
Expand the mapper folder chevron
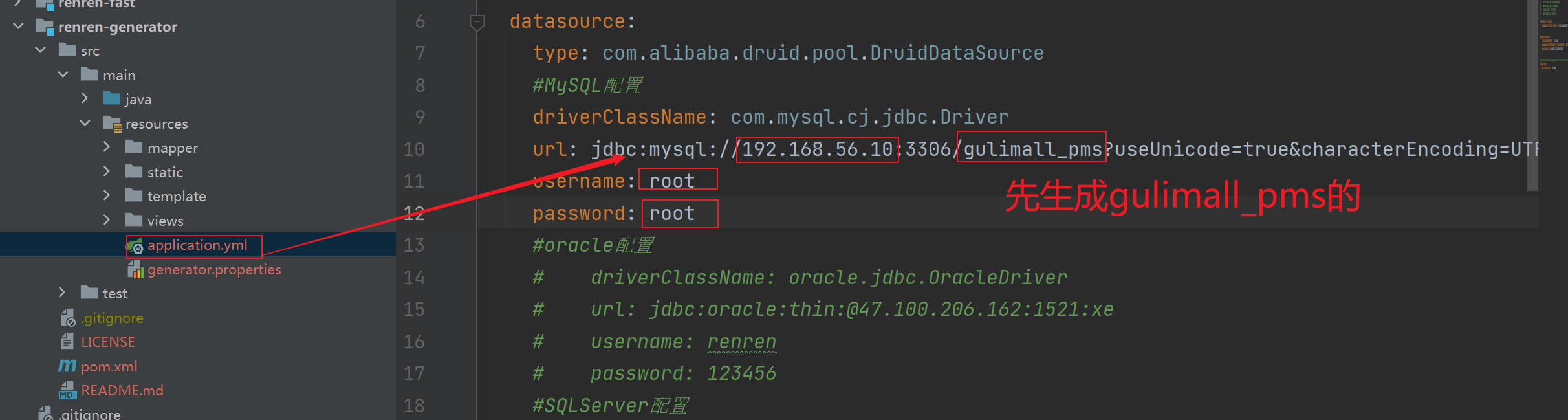[x=107, y=147]
